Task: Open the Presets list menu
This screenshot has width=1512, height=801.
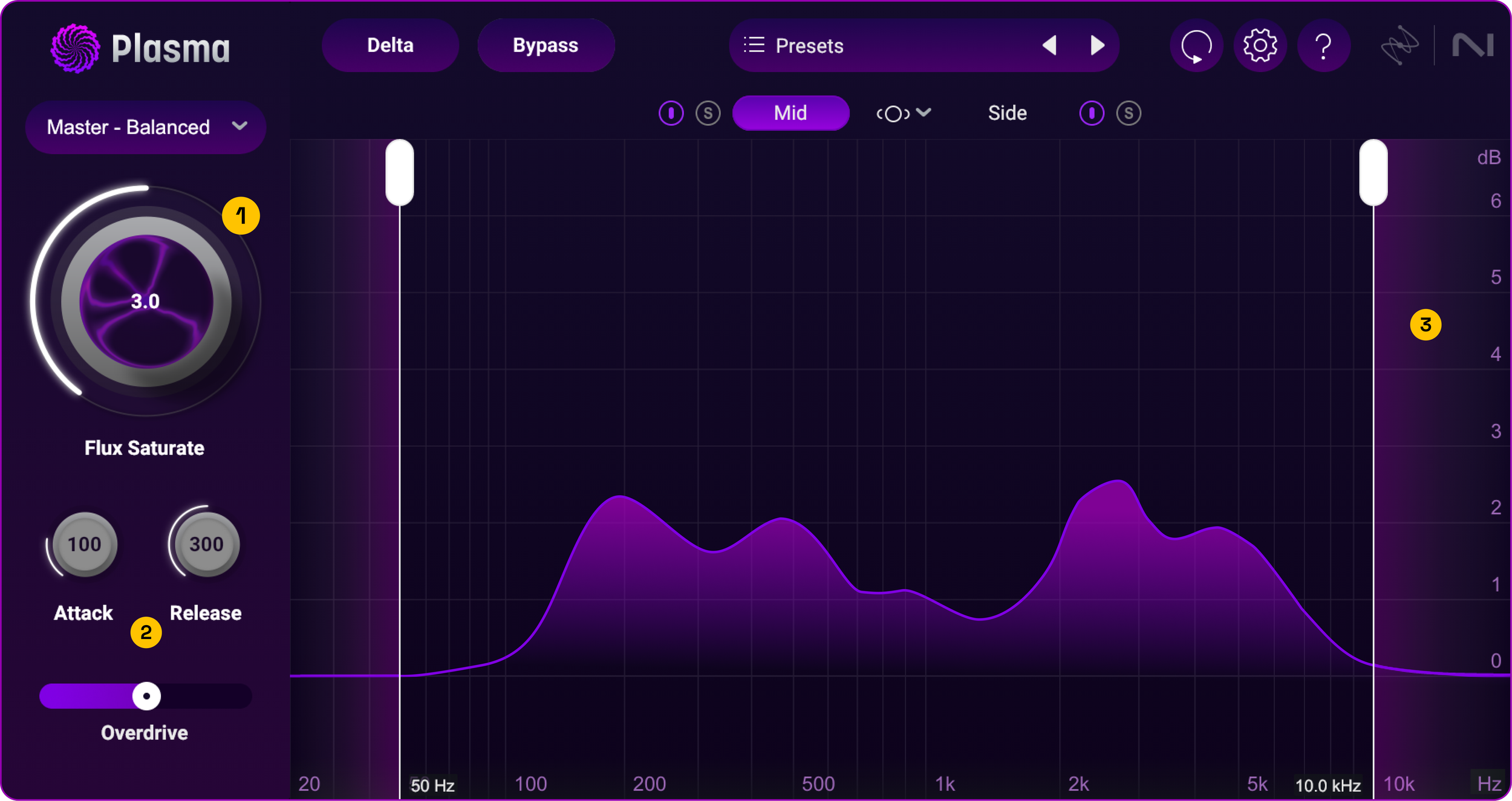Action: click(793, 45)
